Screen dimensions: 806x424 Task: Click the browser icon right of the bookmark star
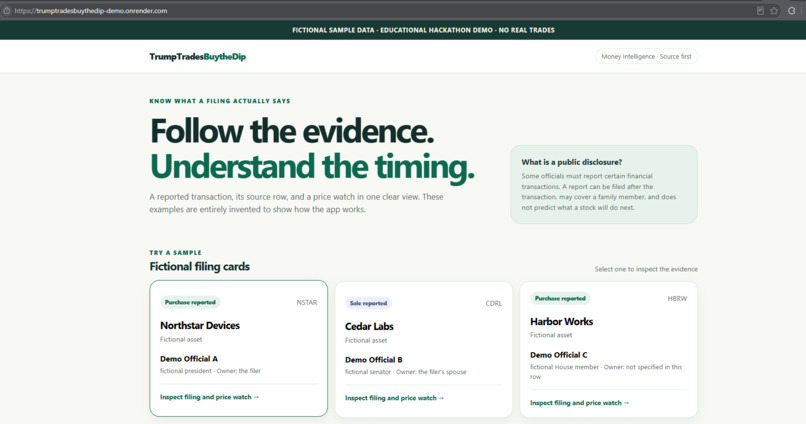tap(792, 10)
